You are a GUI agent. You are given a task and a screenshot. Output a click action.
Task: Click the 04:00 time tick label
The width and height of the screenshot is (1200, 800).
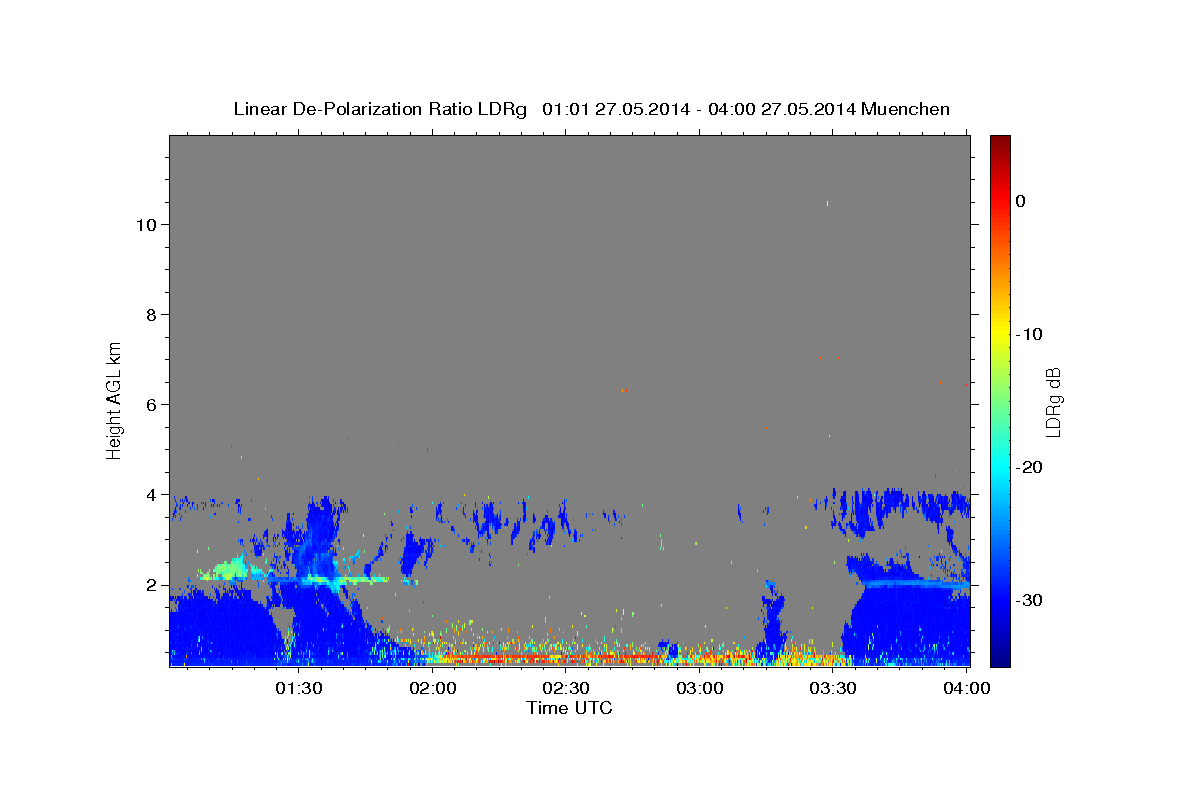(x=967, y=688)
